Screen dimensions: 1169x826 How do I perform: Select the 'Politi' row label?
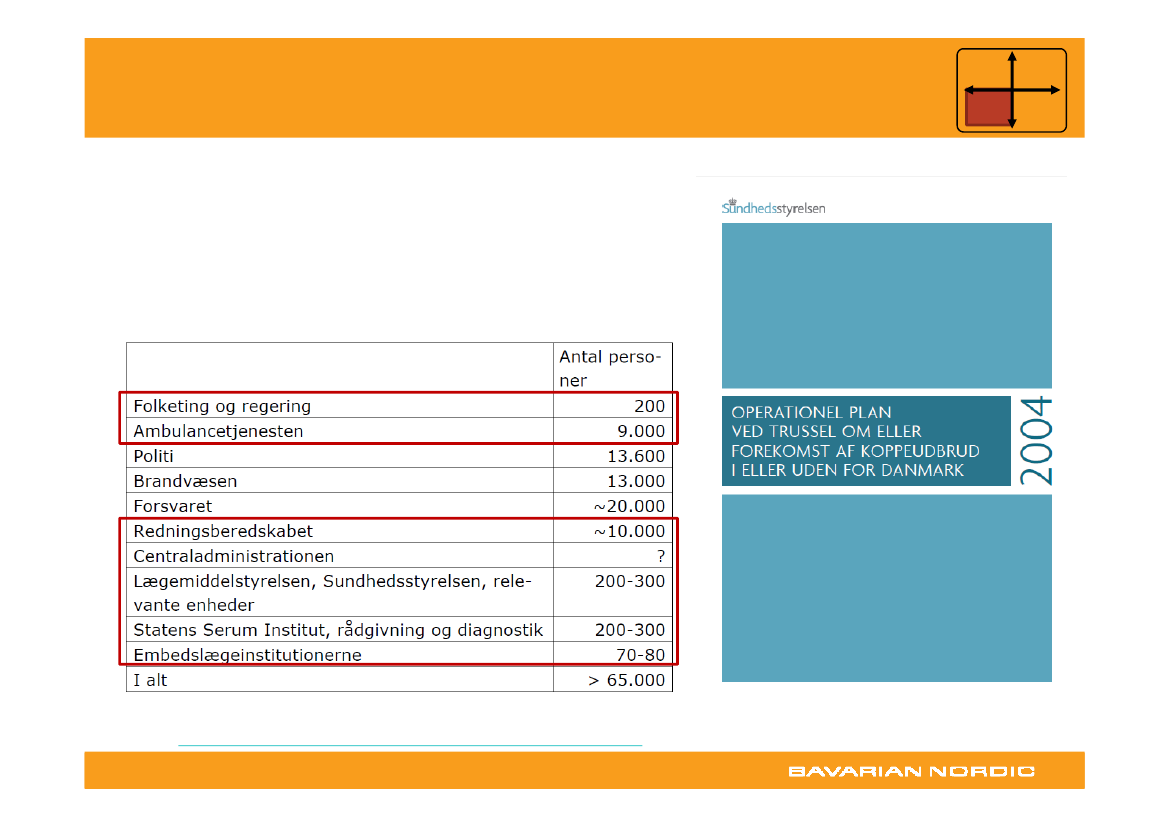pyautogui.click(x=154, y=456)
